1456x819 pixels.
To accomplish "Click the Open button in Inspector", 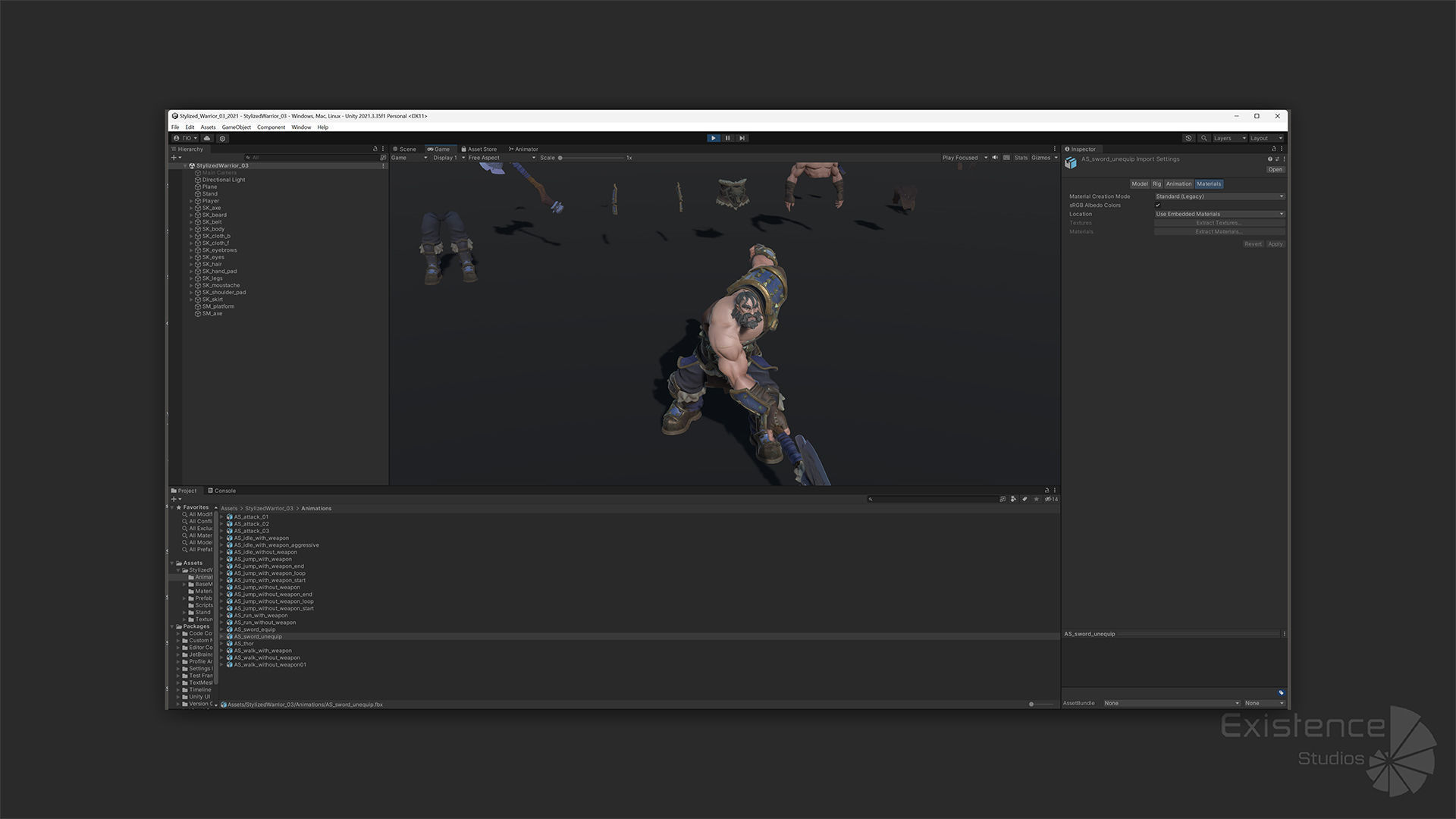I will (1276, 169).
